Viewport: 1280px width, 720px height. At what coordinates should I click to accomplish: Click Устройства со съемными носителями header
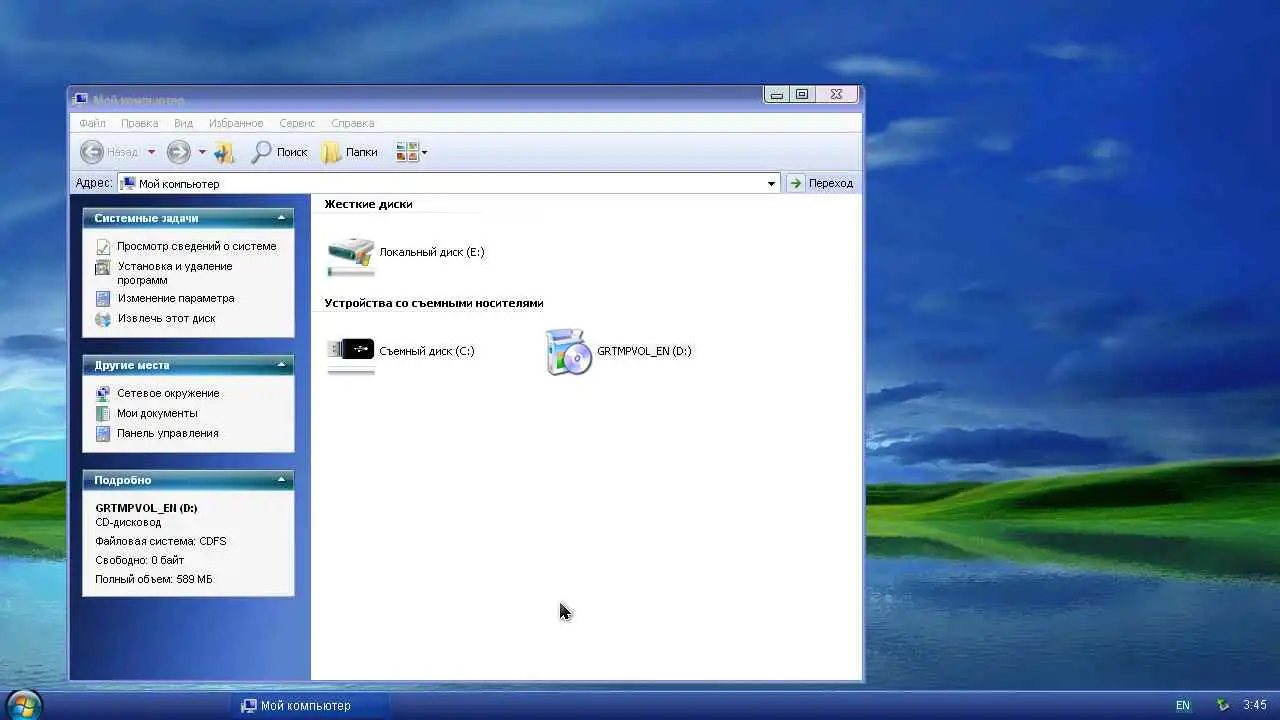(x=434, y=303)
